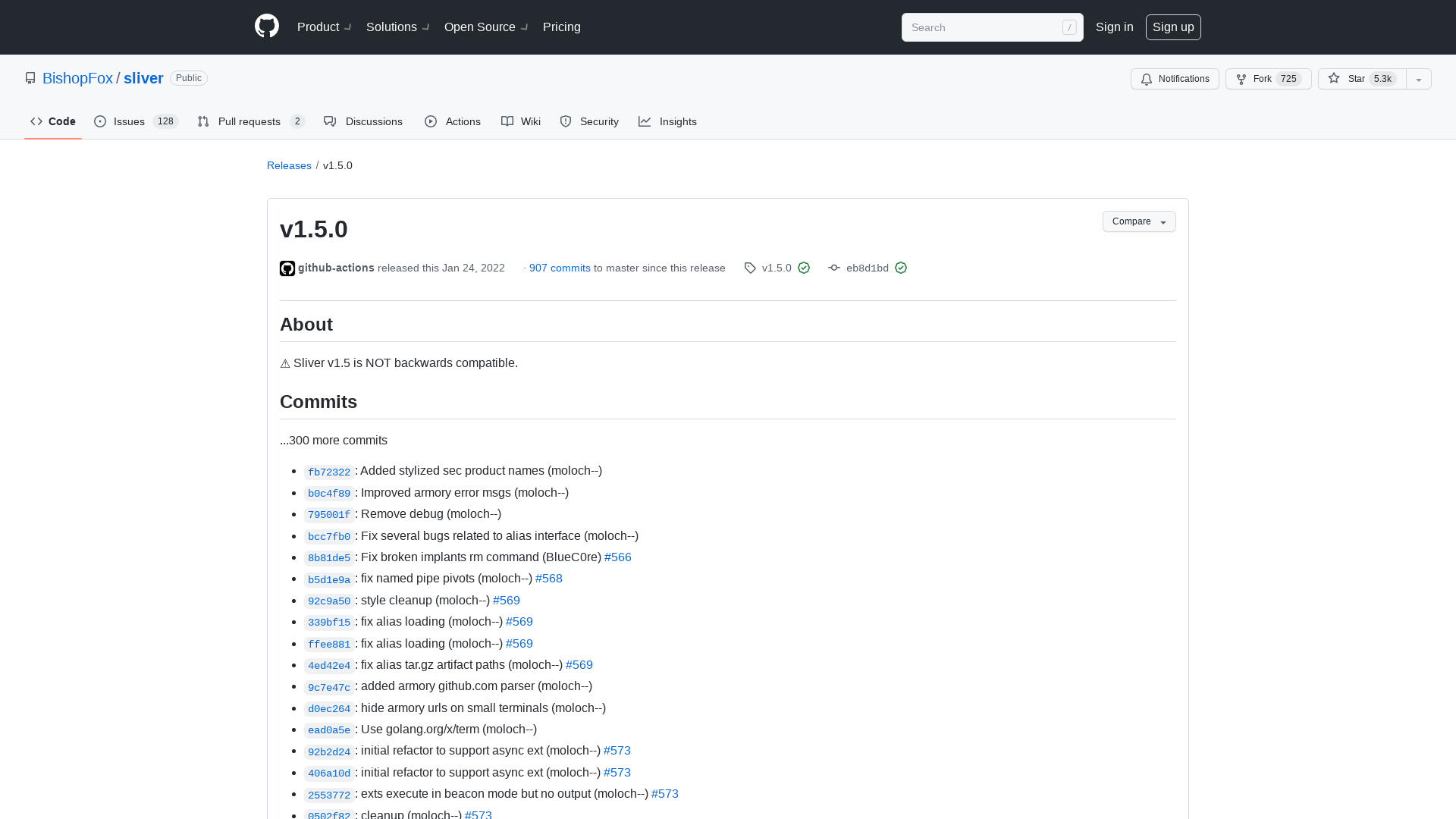The width and height of the screenshot is (1456, 819).
Task: Open commit bcc7fb0
Action: [x=329, y=536]
